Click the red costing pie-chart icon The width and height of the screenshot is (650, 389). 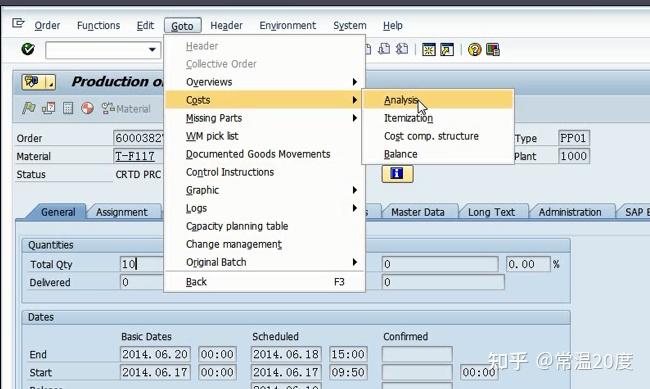click(87, 108)
